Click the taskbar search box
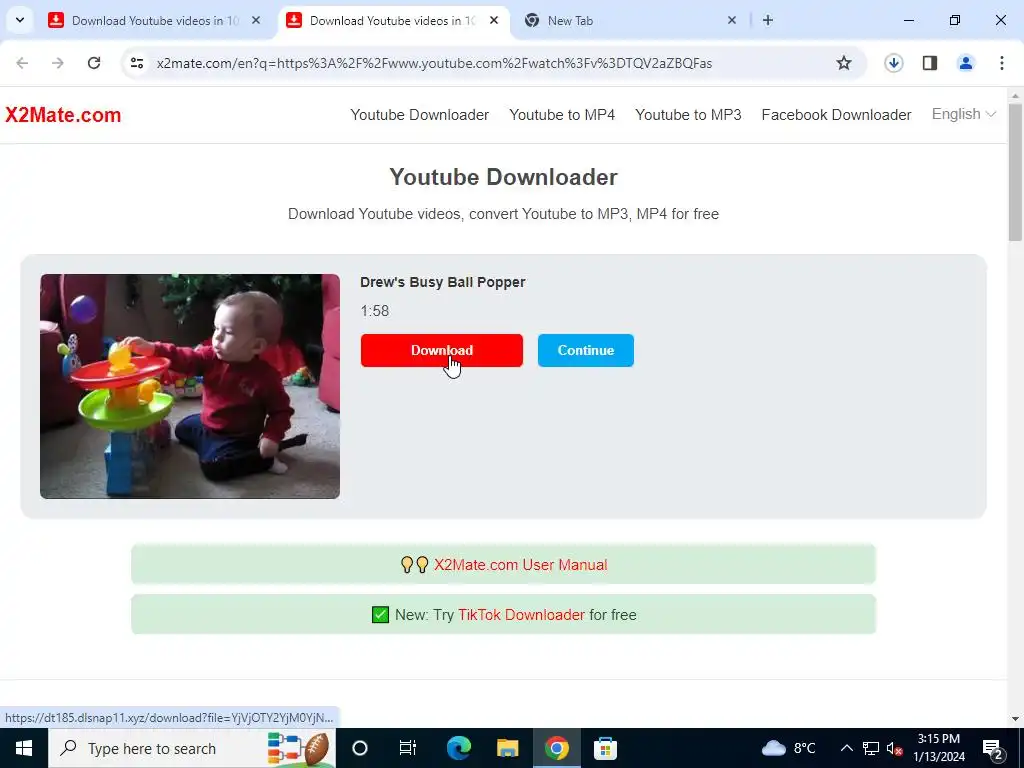Image resolution: width=1024 pixels, height=768 pixels. [193, 748]
